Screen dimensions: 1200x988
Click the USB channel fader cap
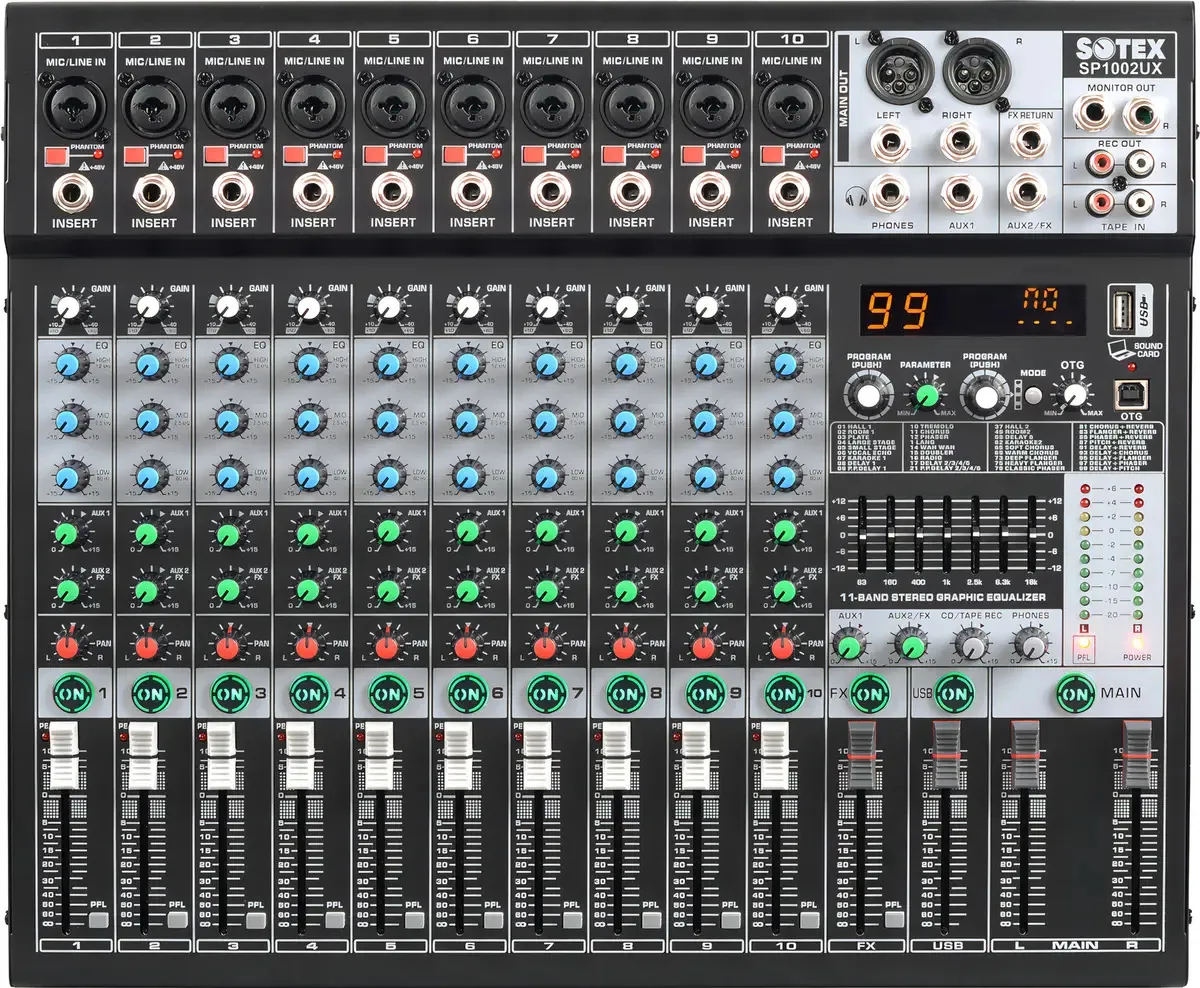[946, 757]
